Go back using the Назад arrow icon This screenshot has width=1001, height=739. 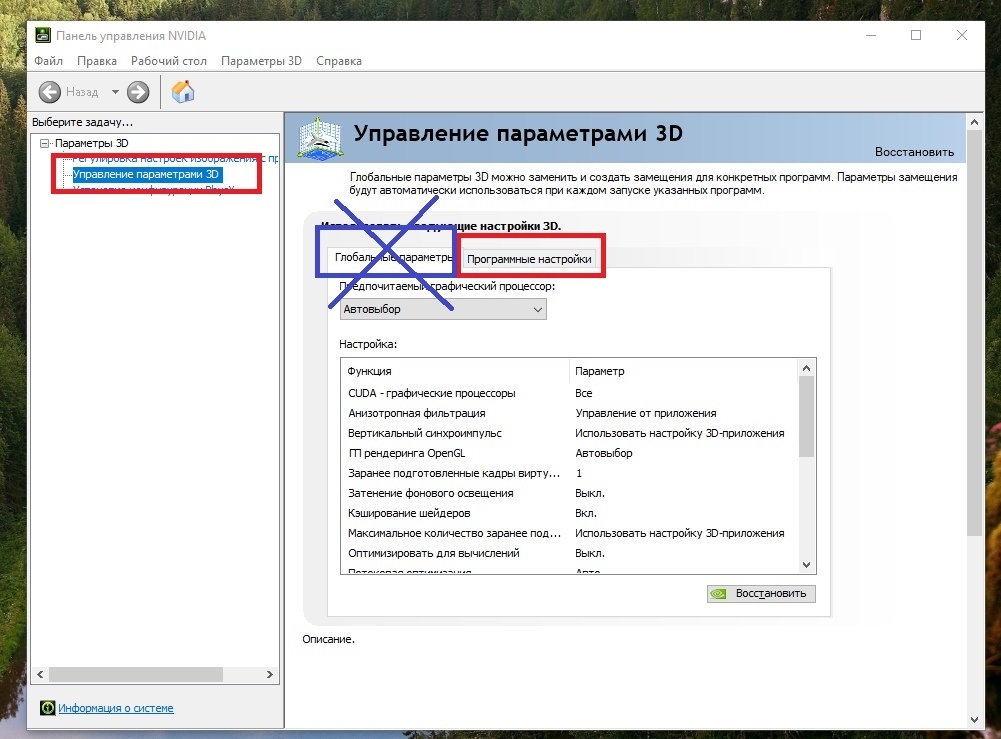click(50, 92)
